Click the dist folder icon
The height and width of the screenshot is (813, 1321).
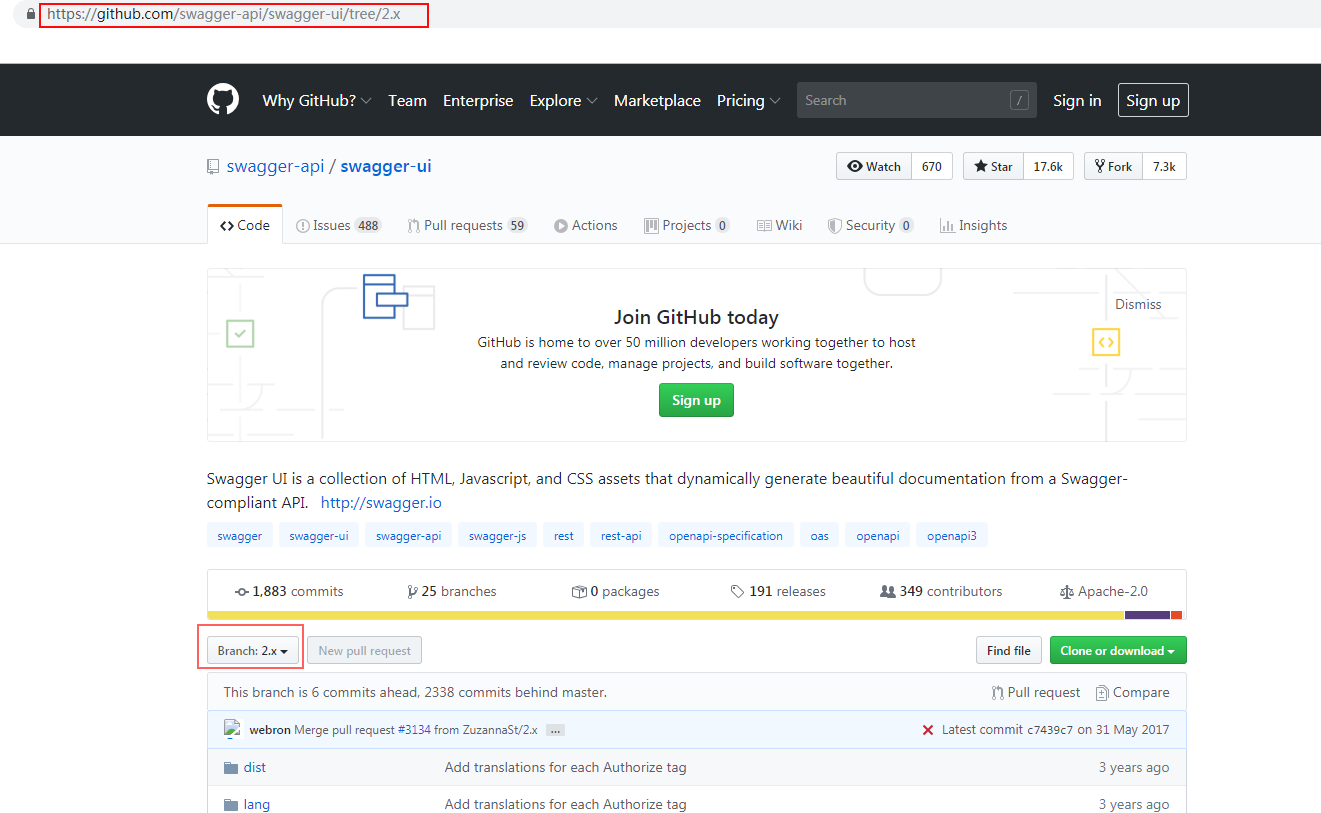231,768
